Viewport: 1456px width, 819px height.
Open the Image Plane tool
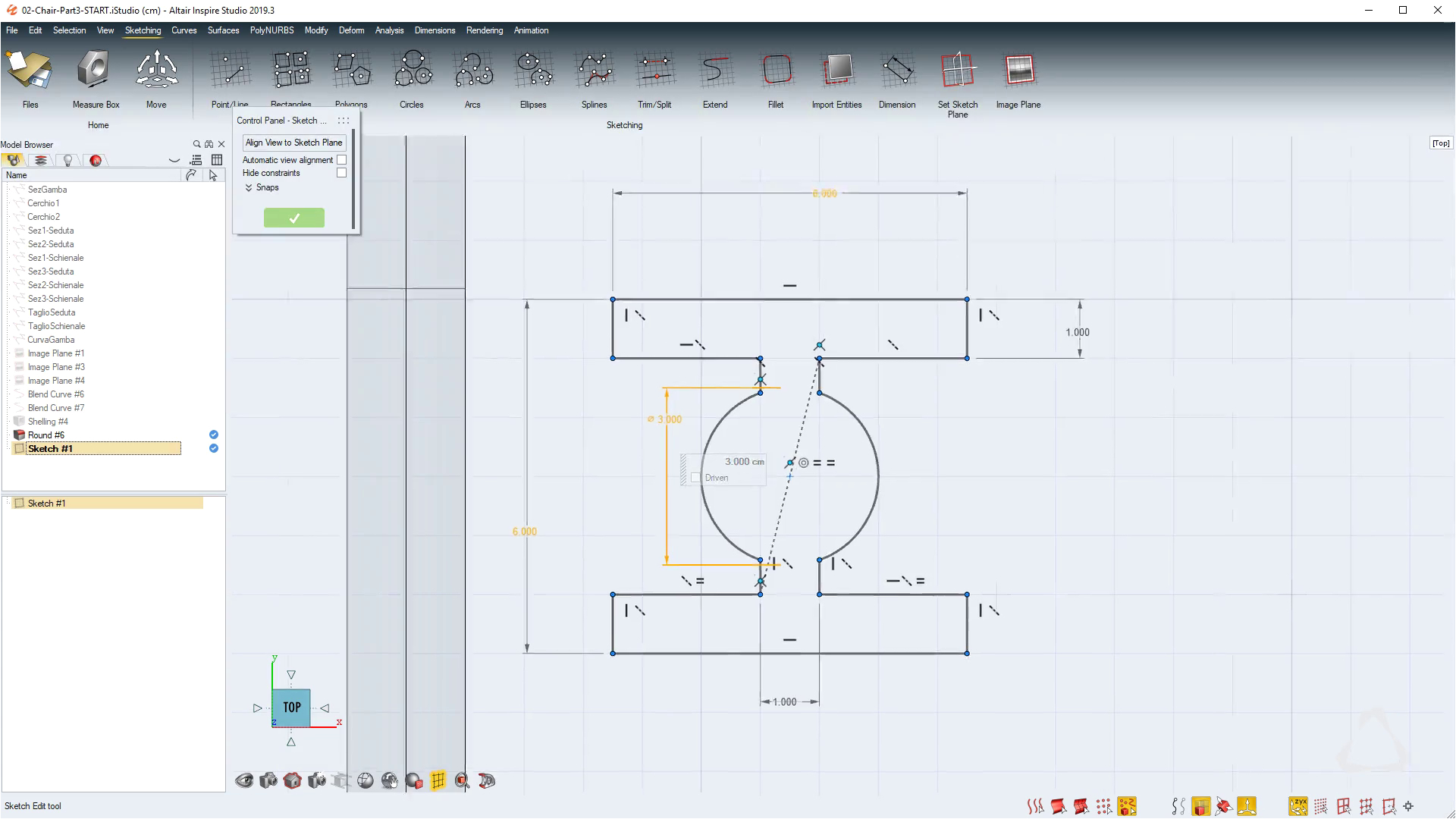tap(1018, 71)
